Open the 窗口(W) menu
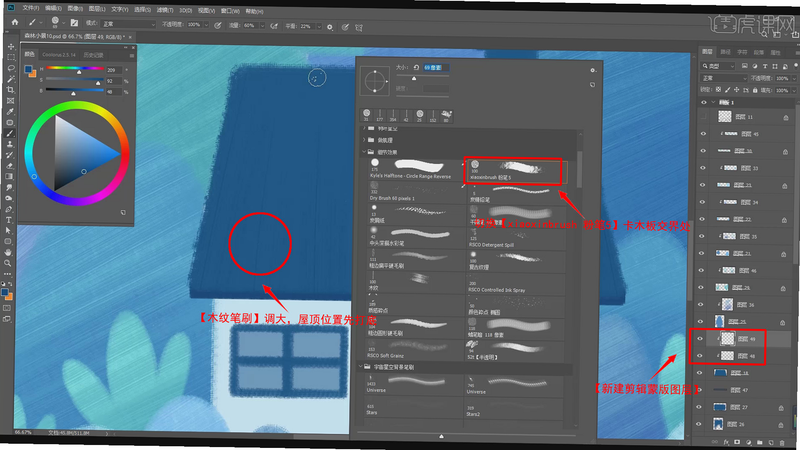Screen dimensions: 800x450 click(231, 11)
